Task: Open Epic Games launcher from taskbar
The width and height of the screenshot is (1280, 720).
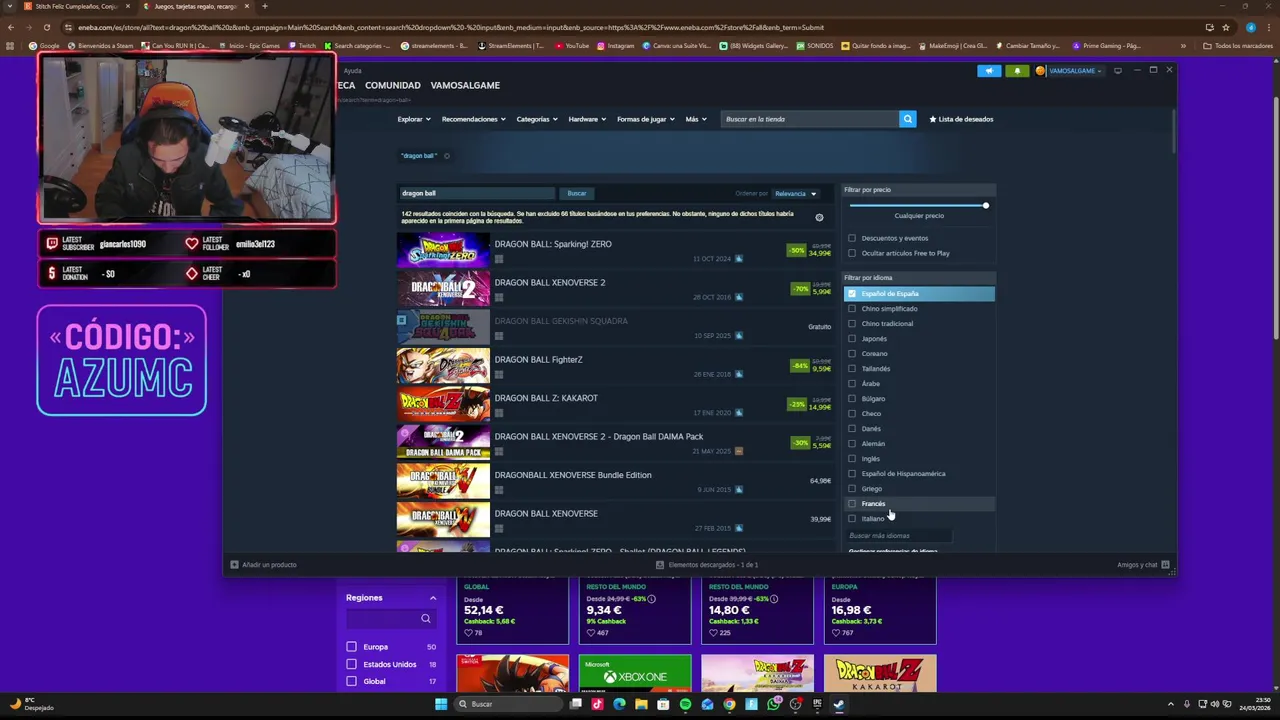Action: tap(817, 704)
